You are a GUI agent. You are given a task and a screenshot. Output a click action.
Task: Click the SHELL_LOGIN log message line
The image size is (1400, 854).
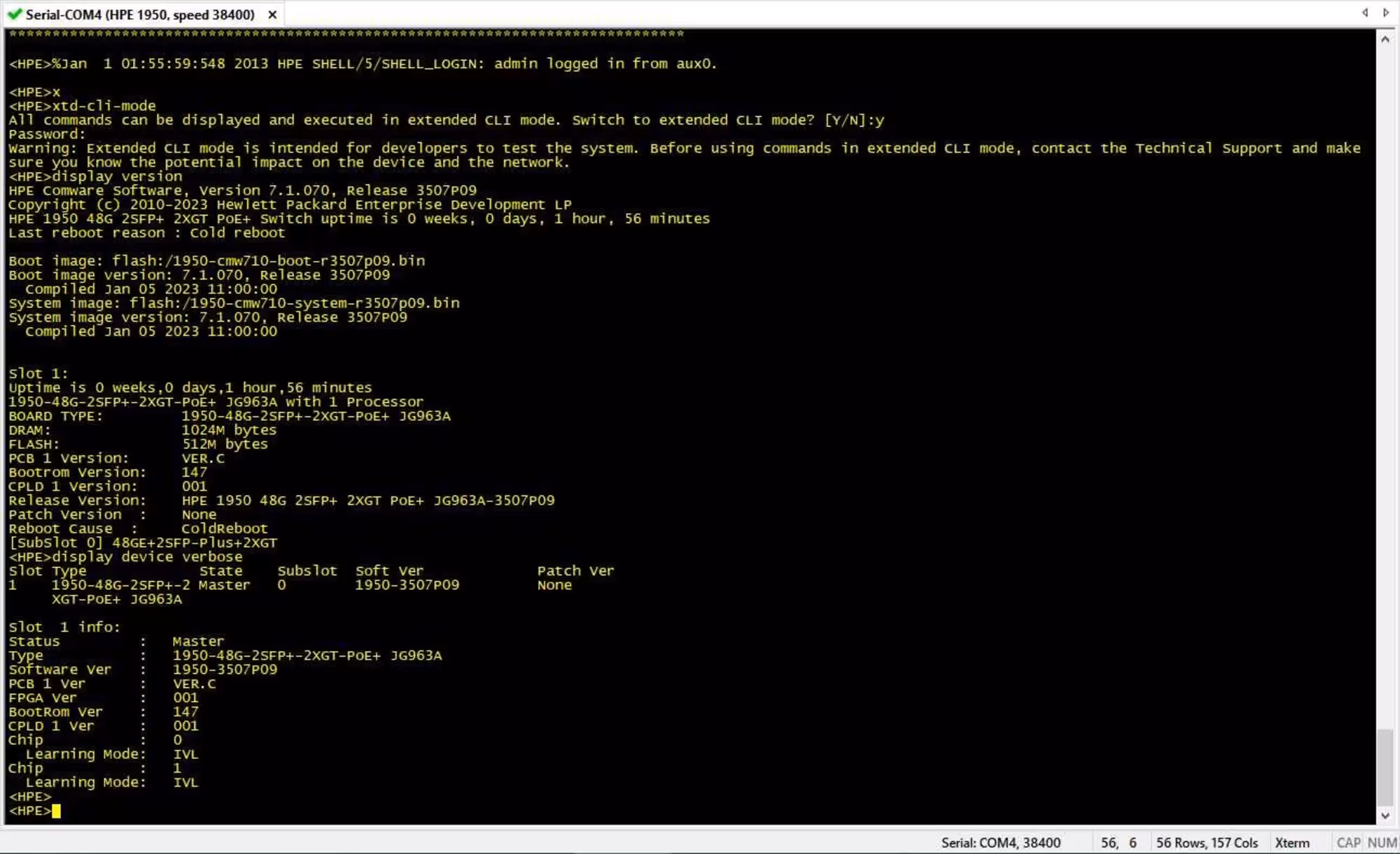(363, 64)
